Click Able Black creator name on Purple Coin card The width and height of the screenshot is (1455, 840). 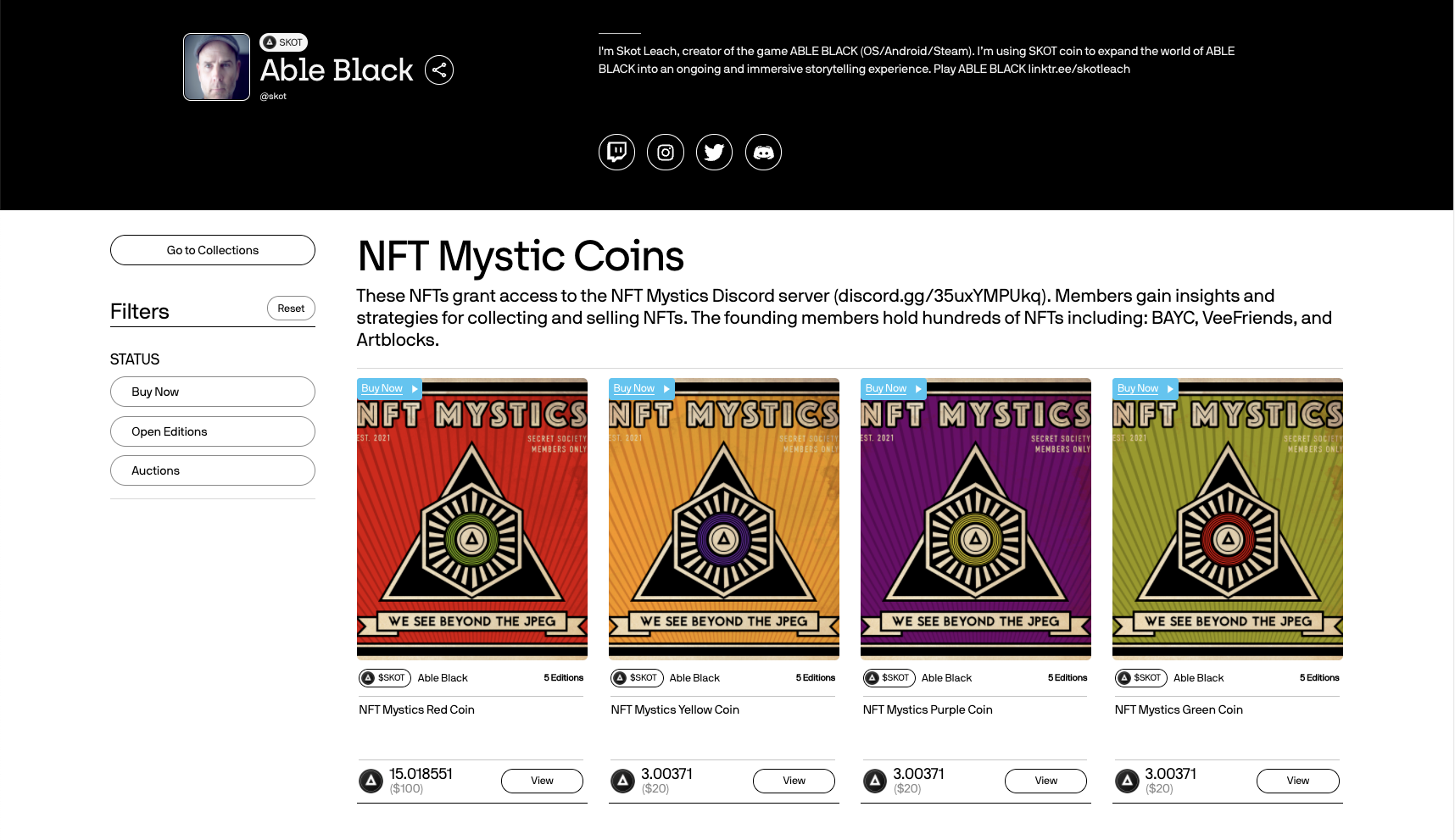tap(946, 678)
